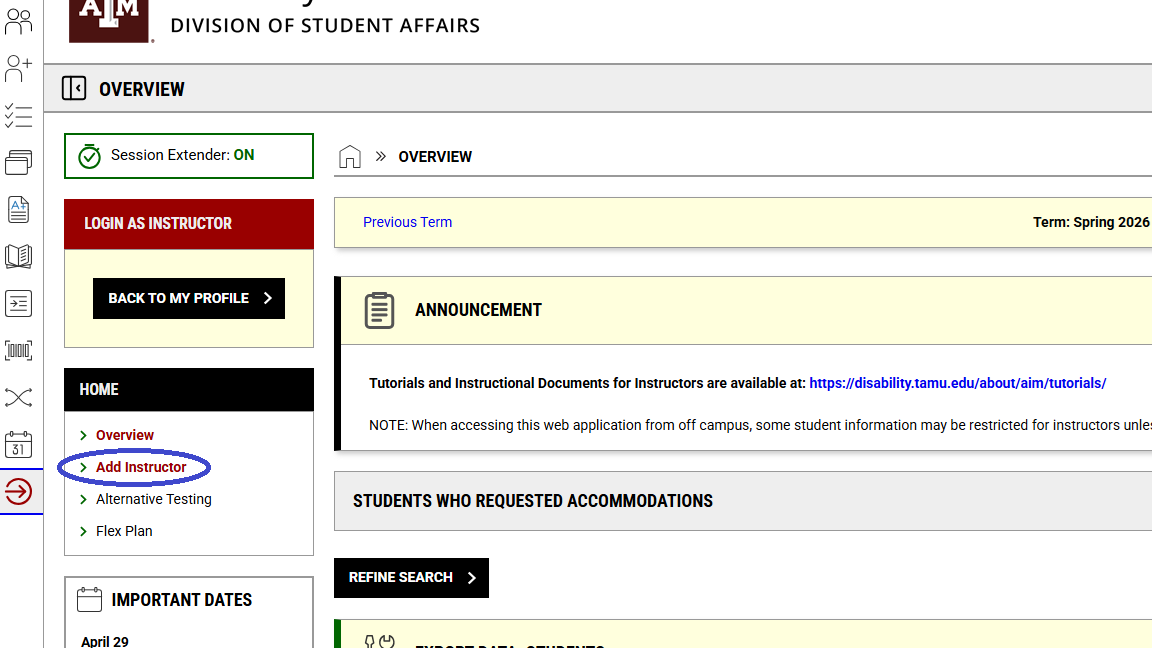Click the home breadcrumb icon
1152x648 pixels.
click(350, 157)
